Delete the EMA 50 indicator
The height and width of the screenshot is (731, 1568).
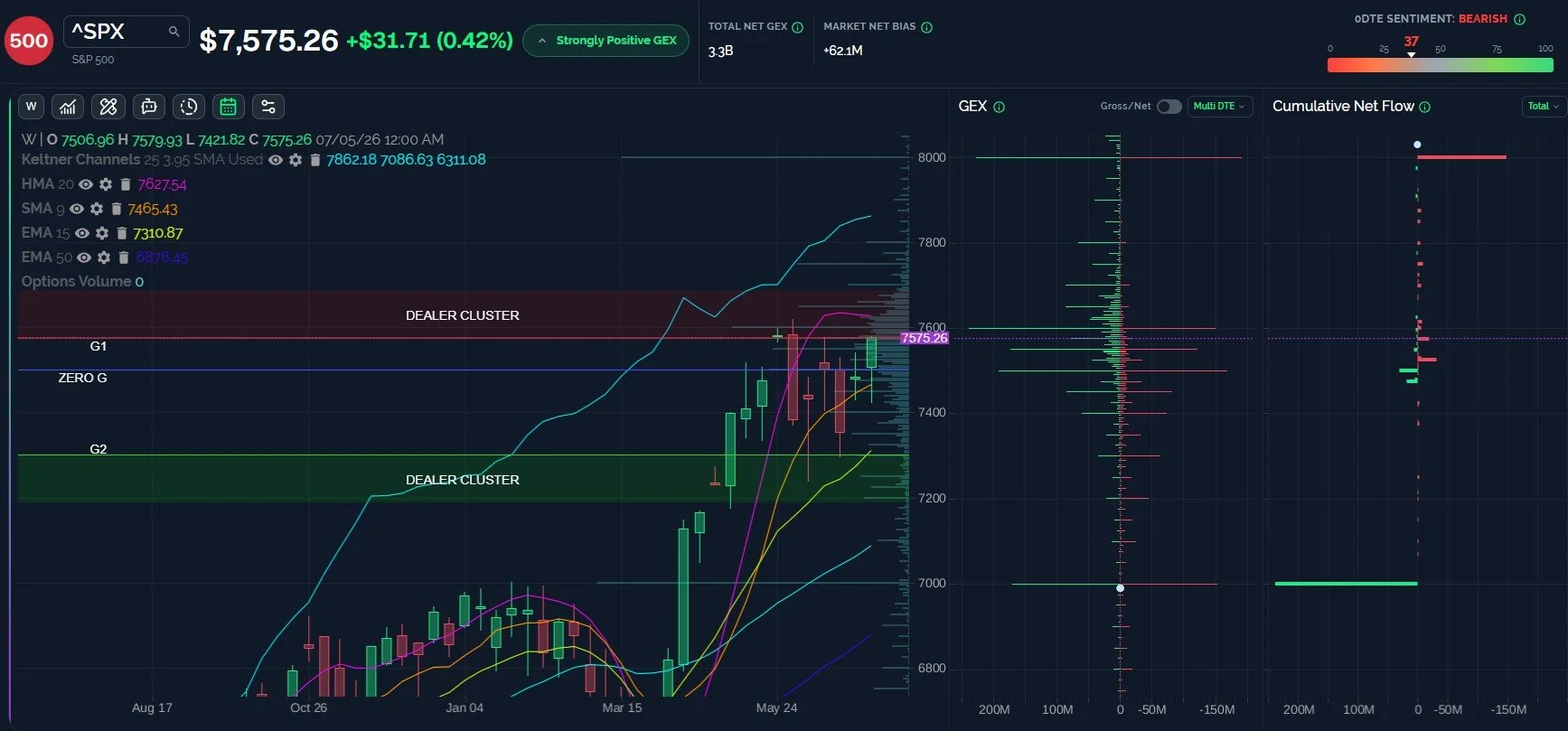[124, 258]
